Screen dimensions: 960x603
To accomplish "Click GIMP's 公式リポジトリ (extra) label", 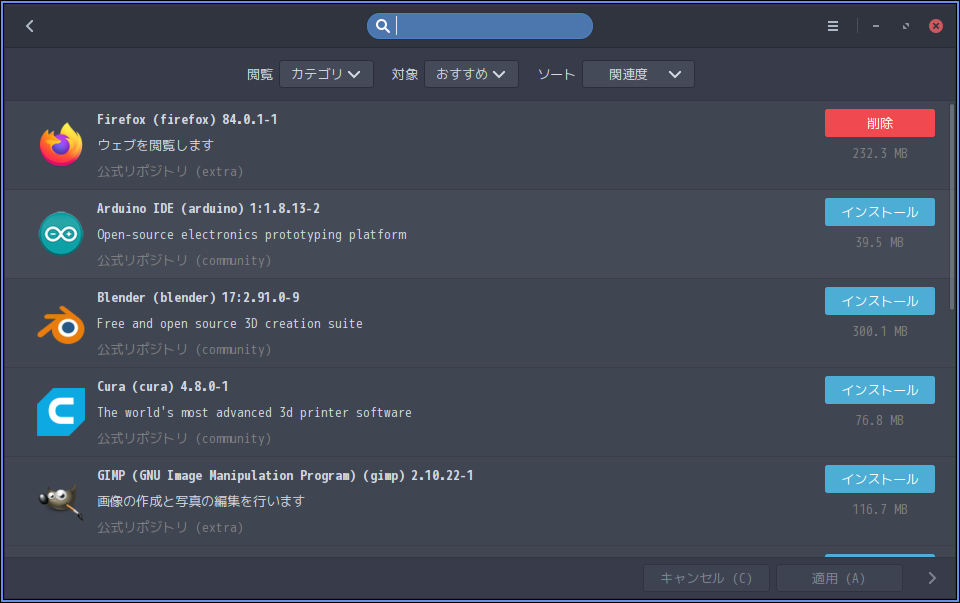I will 170,527.
